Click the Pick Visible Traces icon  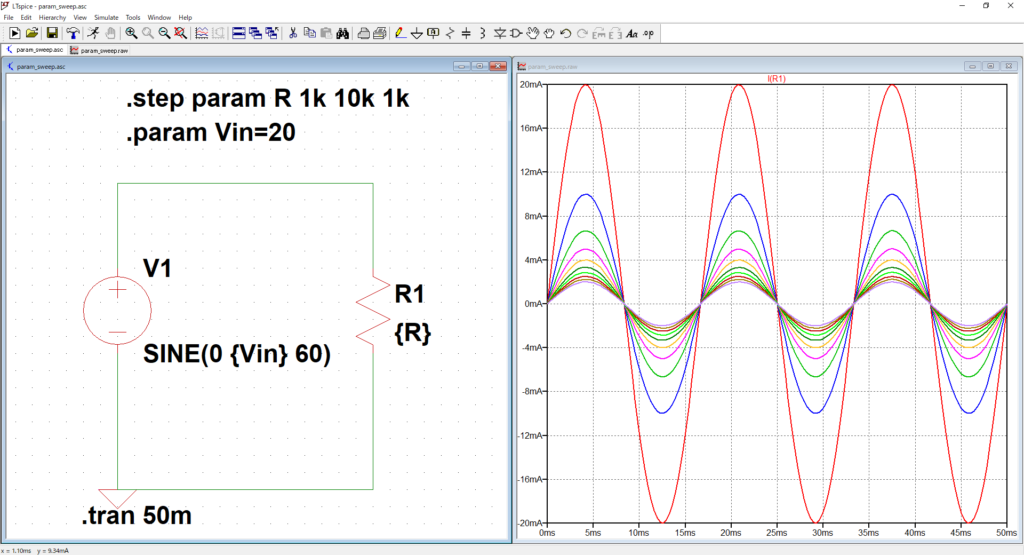coord(202,33)
